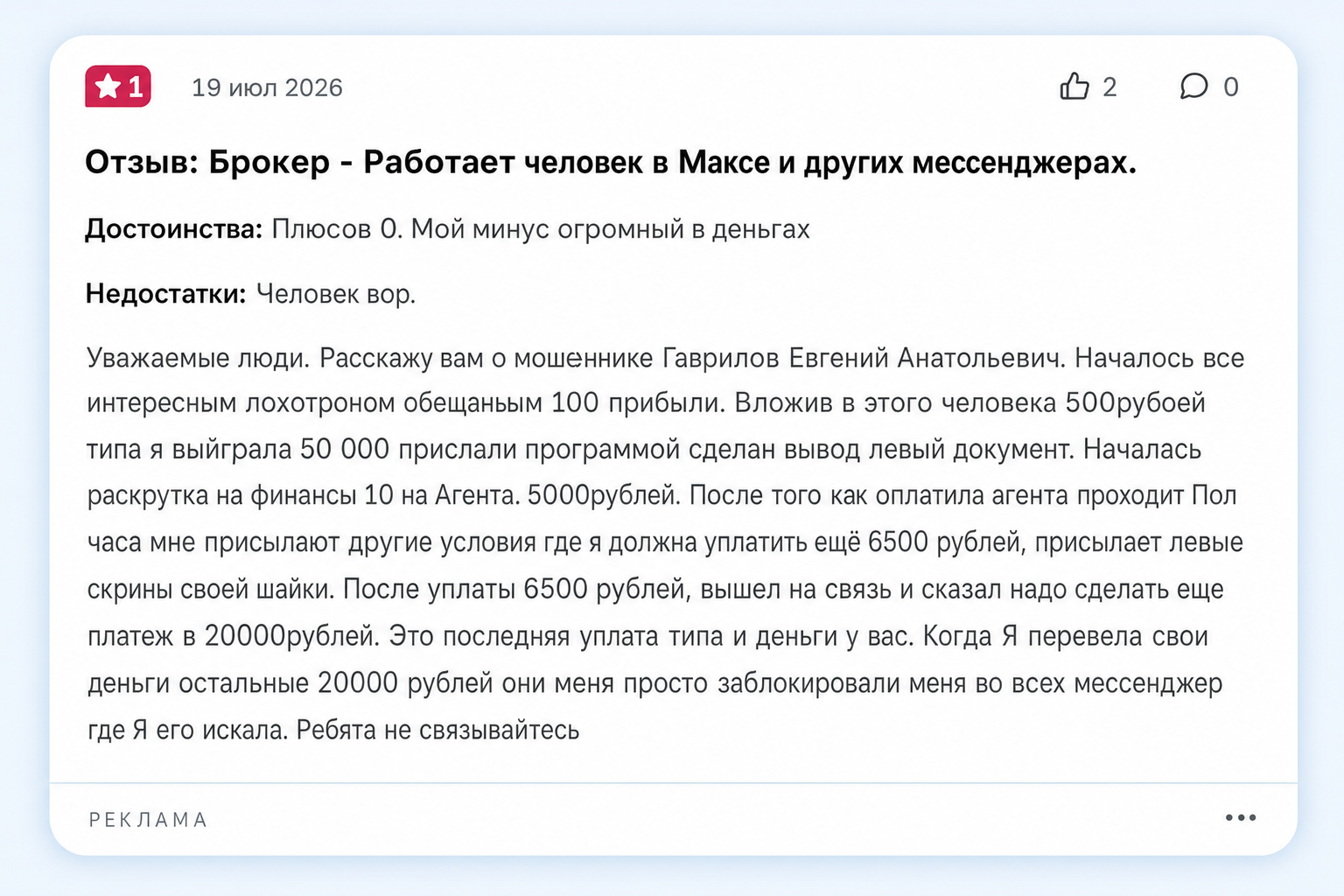
Task: Open comments via the speech bubble icon
Action: [1193, 86]
